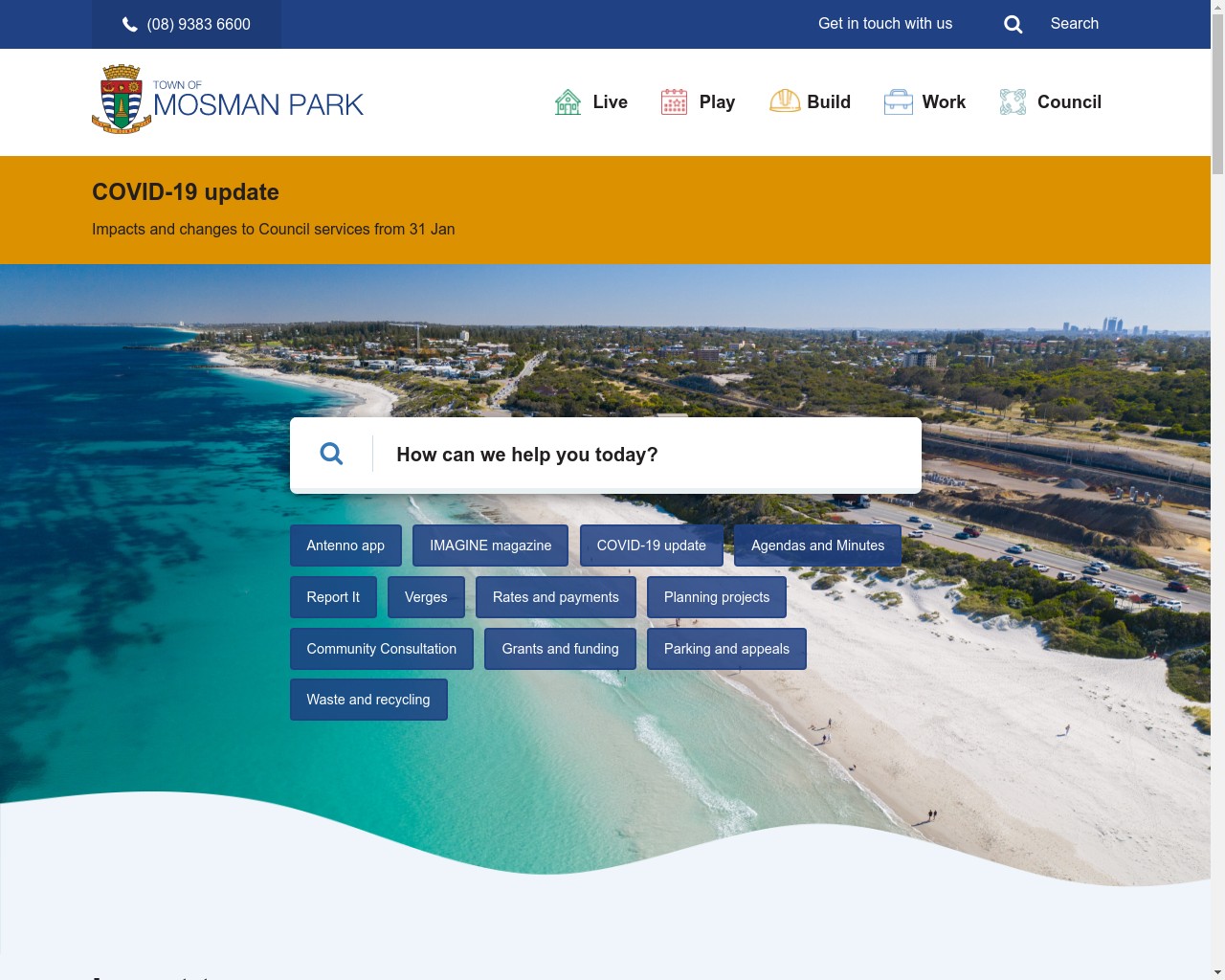Select the briefcase icon for Work
Screen dimensions: 1225x980
[x=898, y=100]
